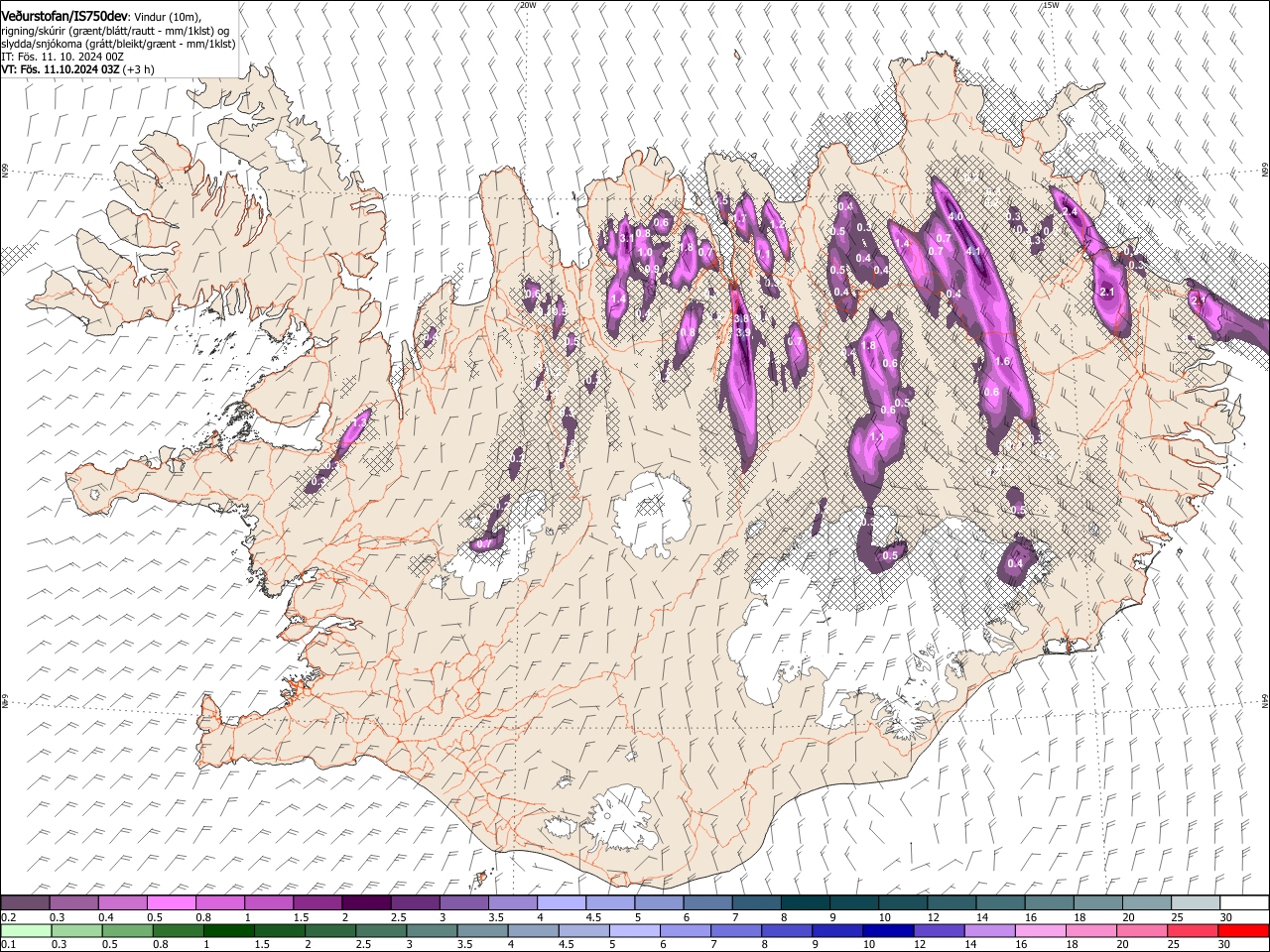Select upper legend swatch for 1–1.5 mm
Image resolution: width=1270 pixels, height=952 pixels.
click(x=269, y=902)
